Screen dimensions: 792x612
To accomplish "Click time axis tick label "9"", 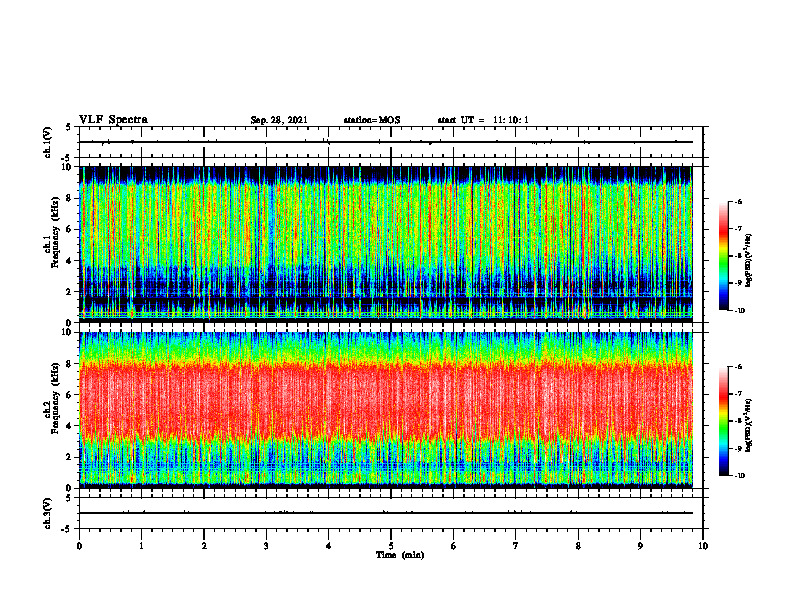I will 640,546.
